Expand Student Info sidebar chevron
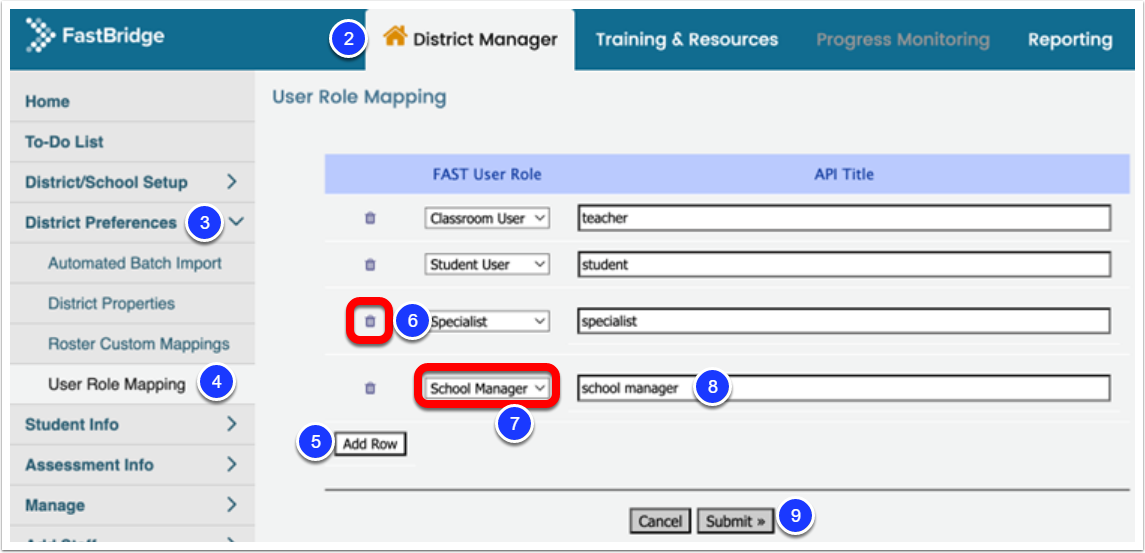Image resolution: width=1145 pixels, height=553 pixels. (x=232, y=424)
